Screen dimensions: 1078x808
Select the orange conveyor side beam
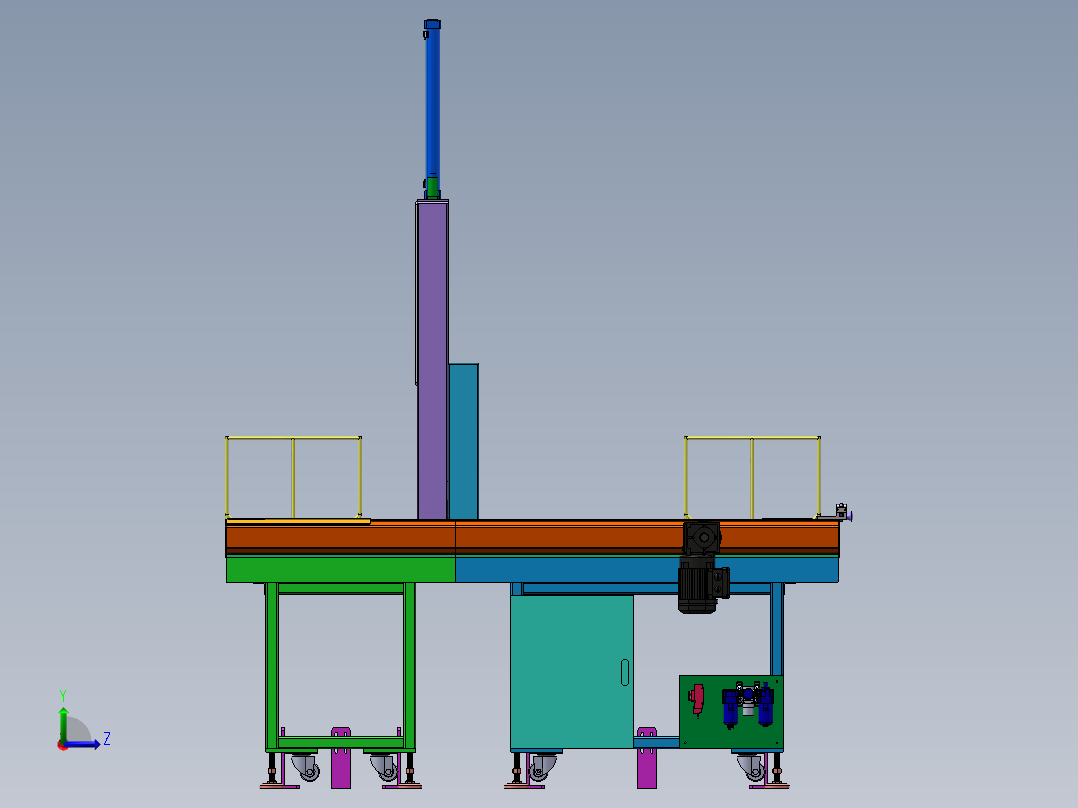click(x=532, y=538)
